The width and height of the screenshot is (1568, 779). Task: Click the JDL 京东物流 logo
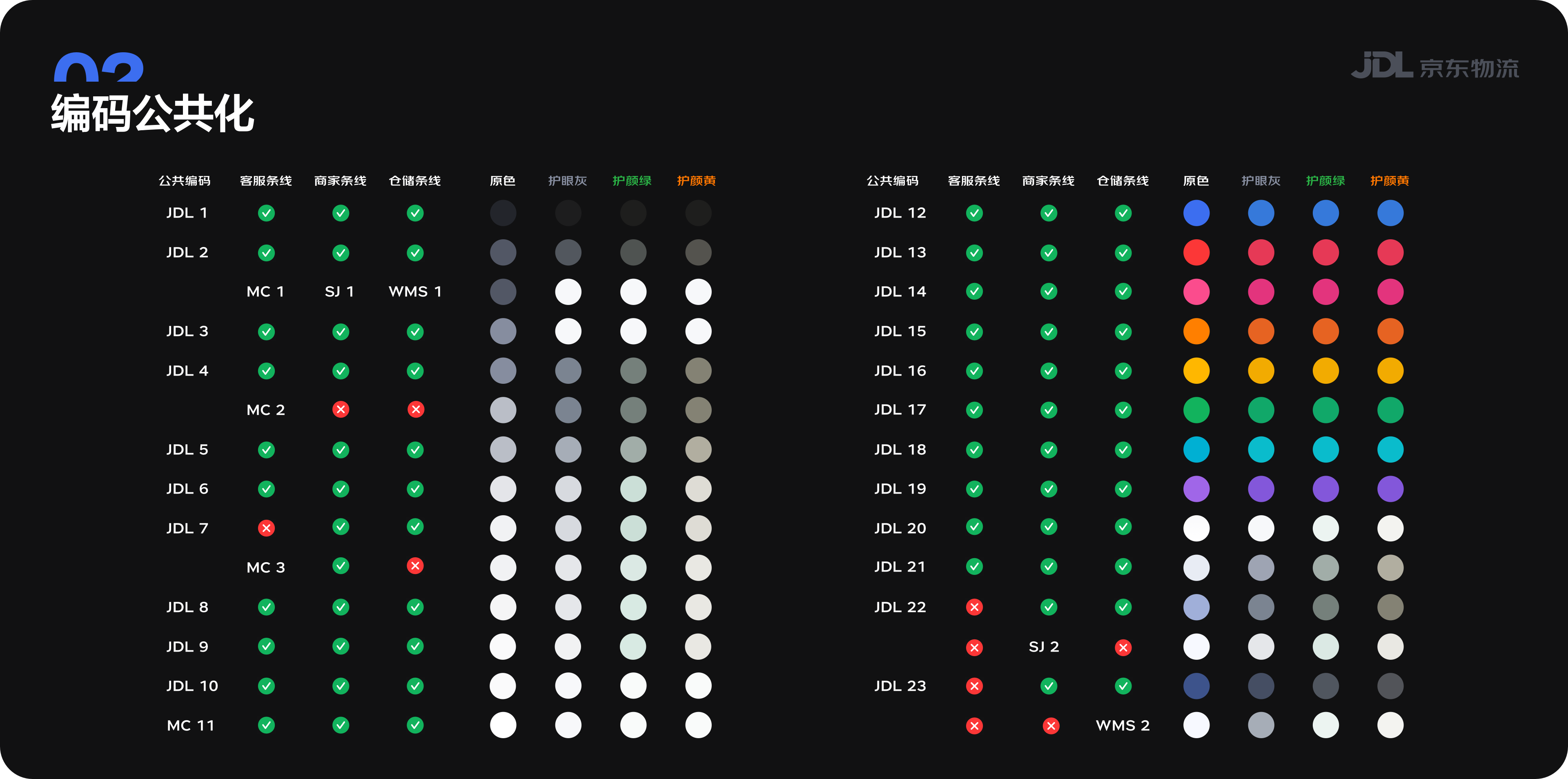click(x=1435, y=66)
